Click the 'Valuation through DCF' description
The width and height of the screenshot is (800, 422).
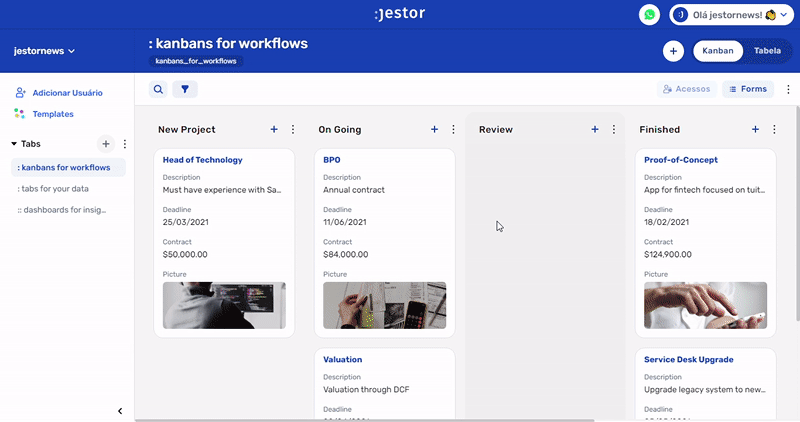tap(366, 389)
